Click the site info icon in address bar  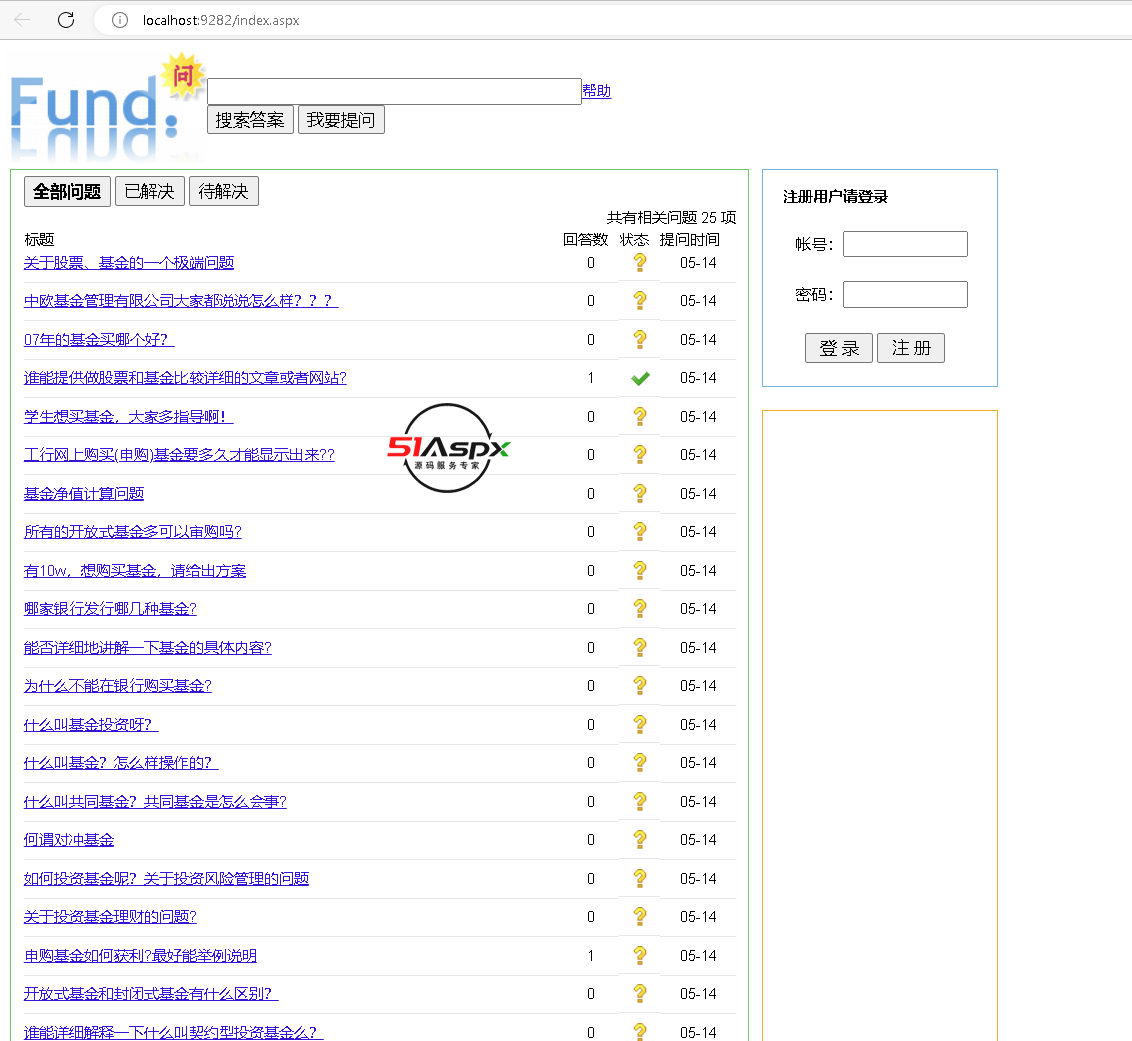pyautogui.click(x=120, y=20)
